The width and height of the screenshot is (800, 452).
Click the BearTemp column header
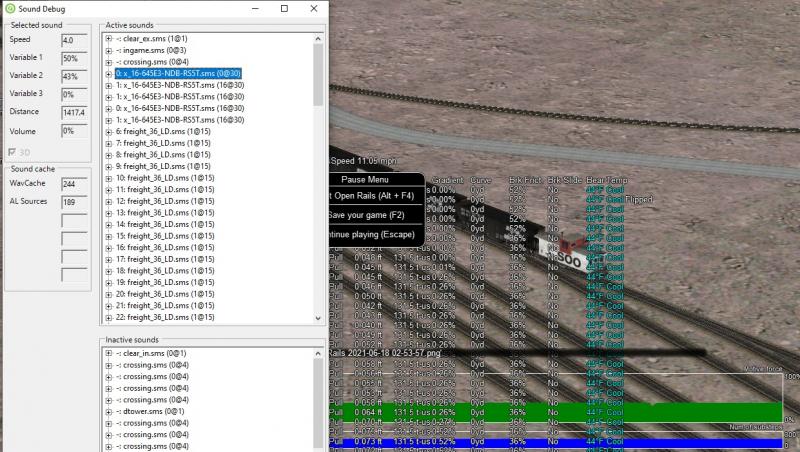pyautogui.click(x=607, y=180)
